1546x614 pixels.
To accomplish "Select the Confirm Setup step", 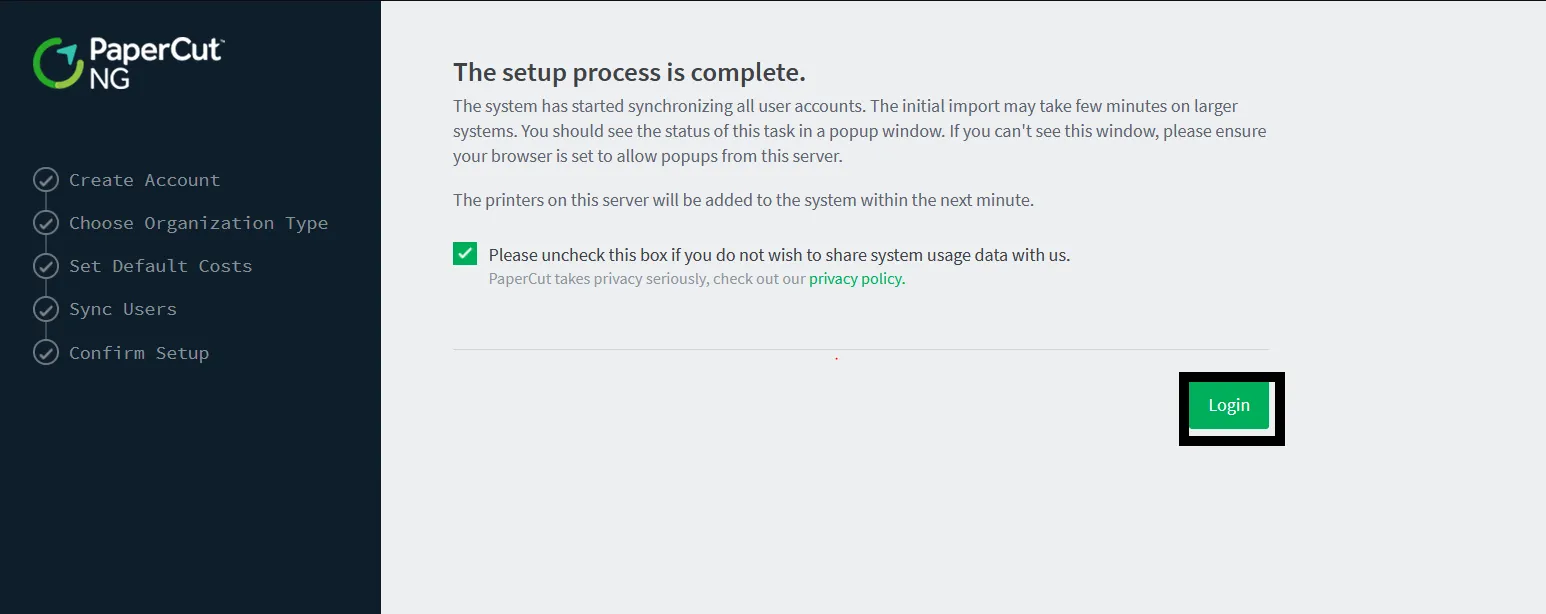I will pyautogui.click(x=139, y=352).
